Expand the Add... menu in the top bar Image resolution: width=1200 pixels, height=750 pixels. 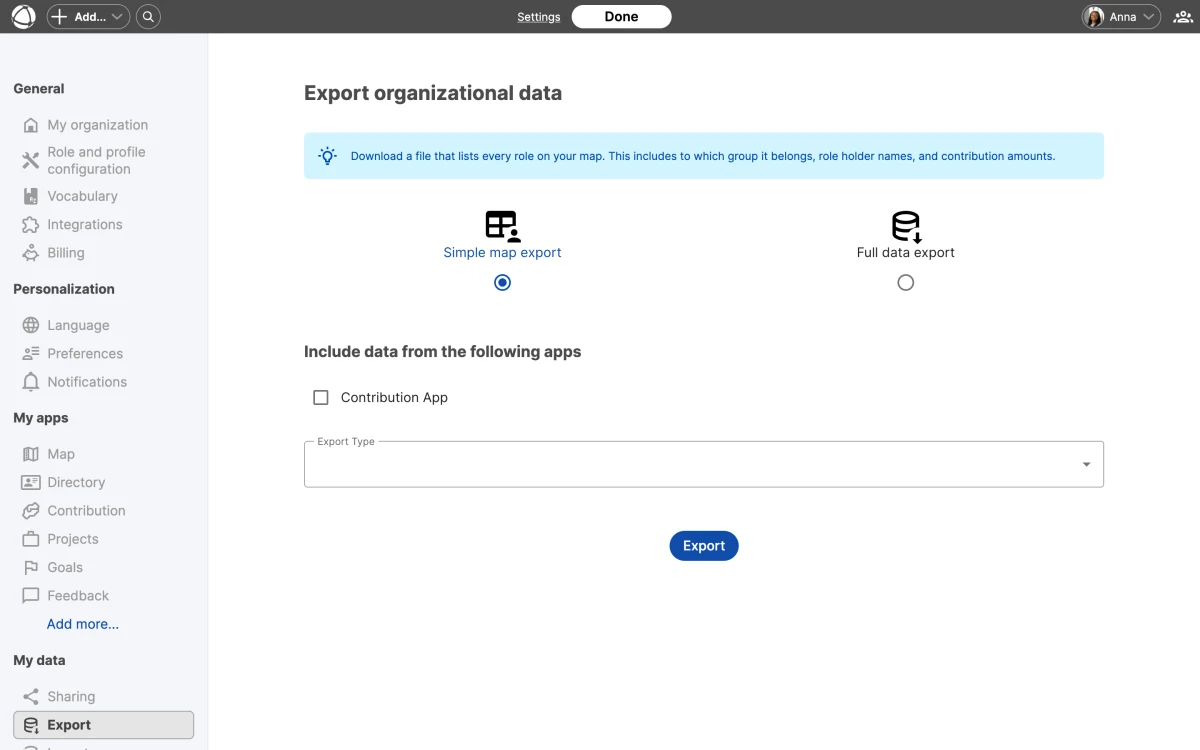point(87,16)
